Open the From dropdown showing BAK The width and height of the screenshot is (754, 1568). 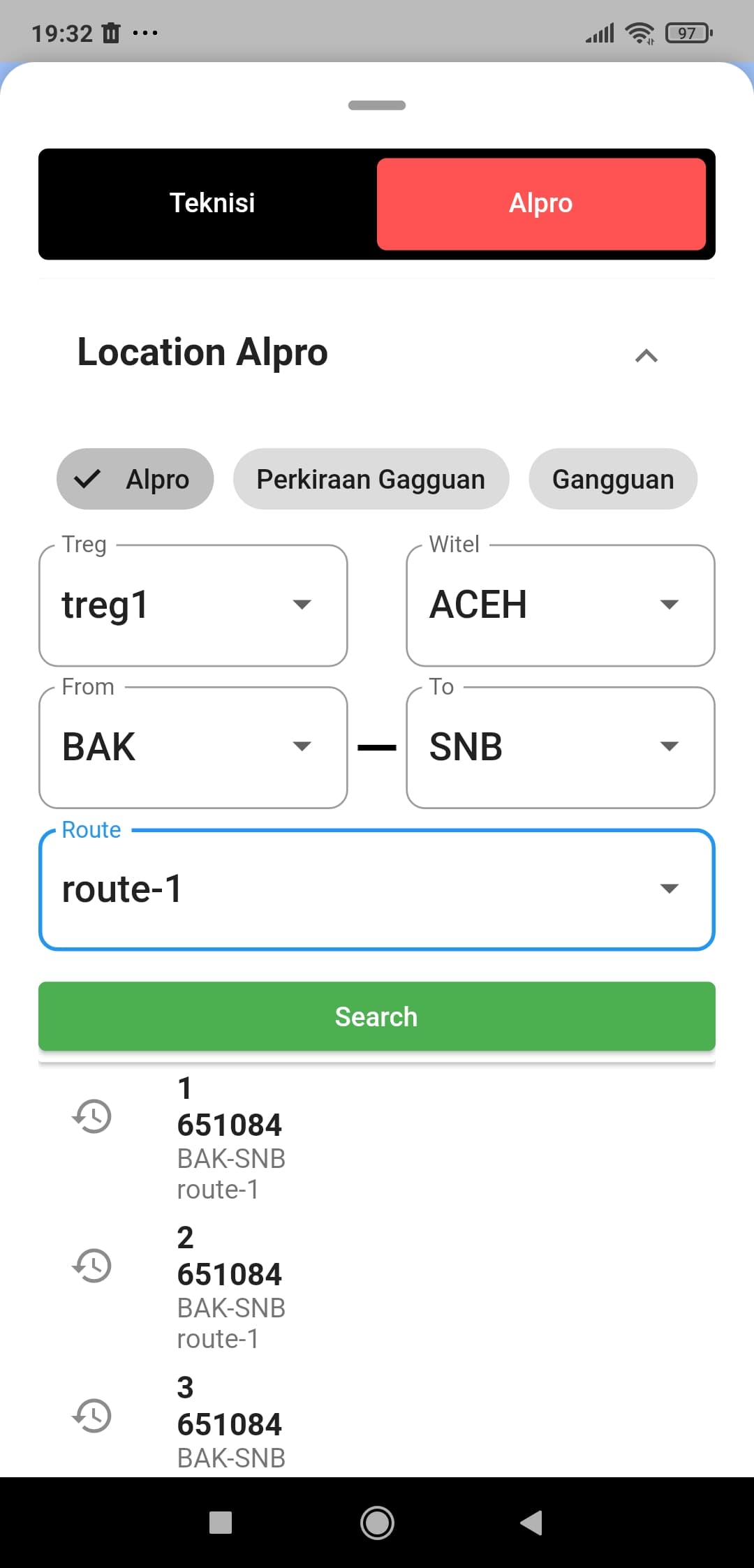click(x=193, y=748)
